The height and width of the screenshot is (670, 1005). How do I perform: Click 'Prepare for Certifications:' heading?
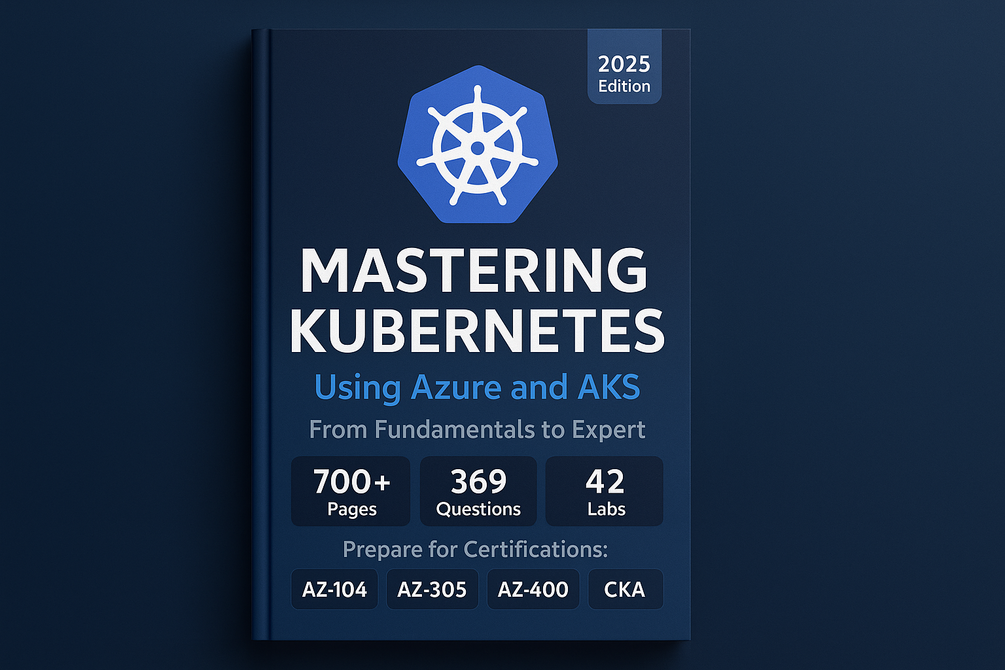(475, 549)
